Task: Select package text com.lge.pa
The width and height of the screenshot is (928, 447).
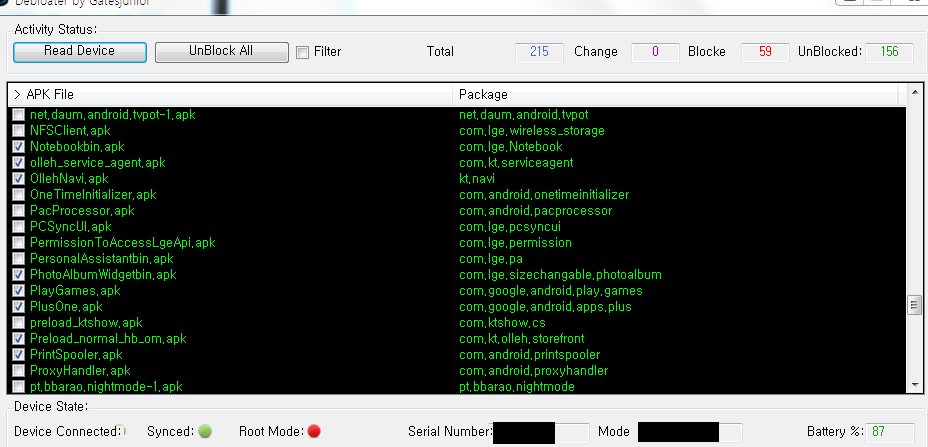Action: click(491, 258)
